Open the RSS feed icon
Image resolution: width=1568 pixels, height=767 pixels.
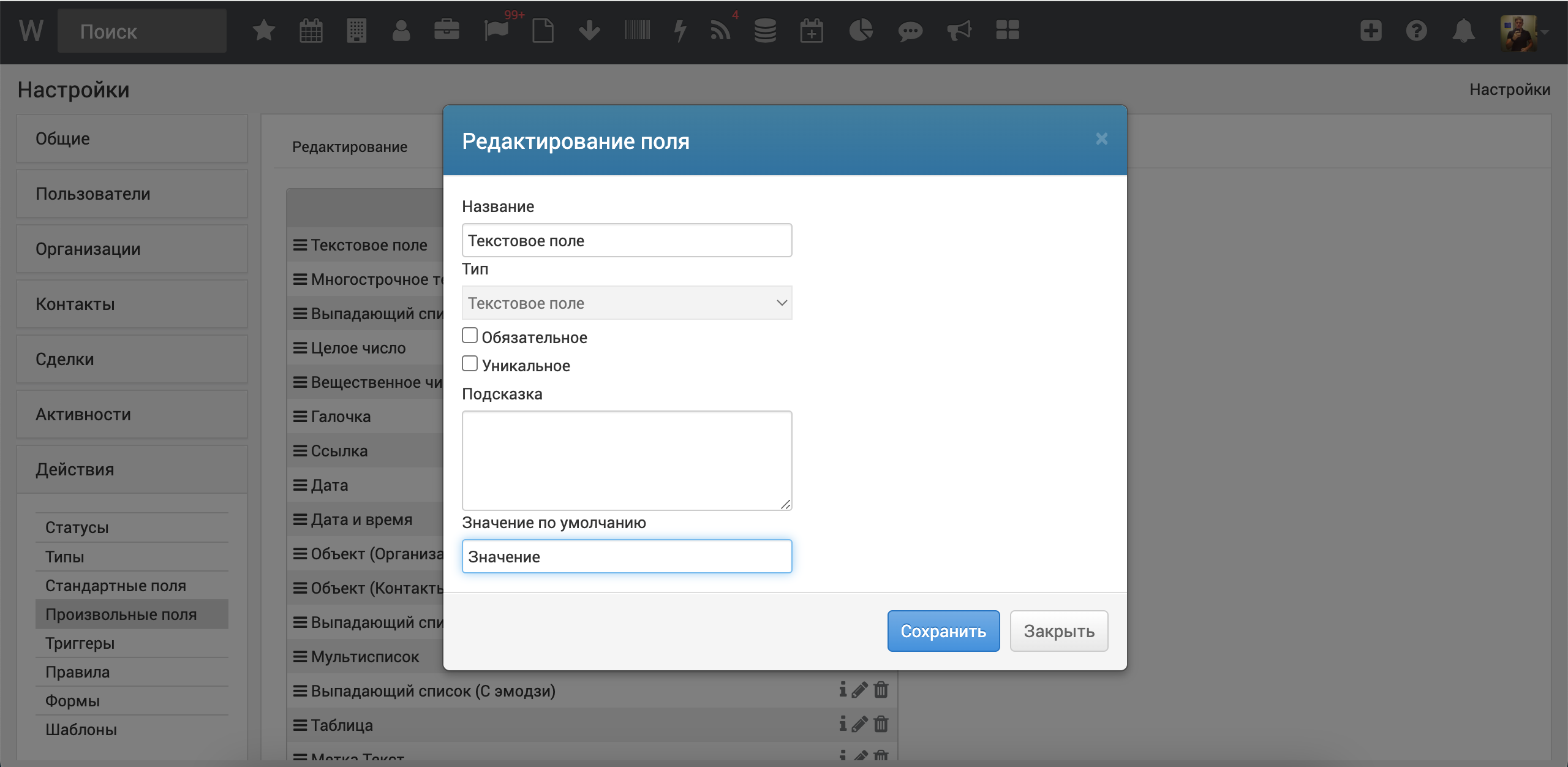pos(720,31)
